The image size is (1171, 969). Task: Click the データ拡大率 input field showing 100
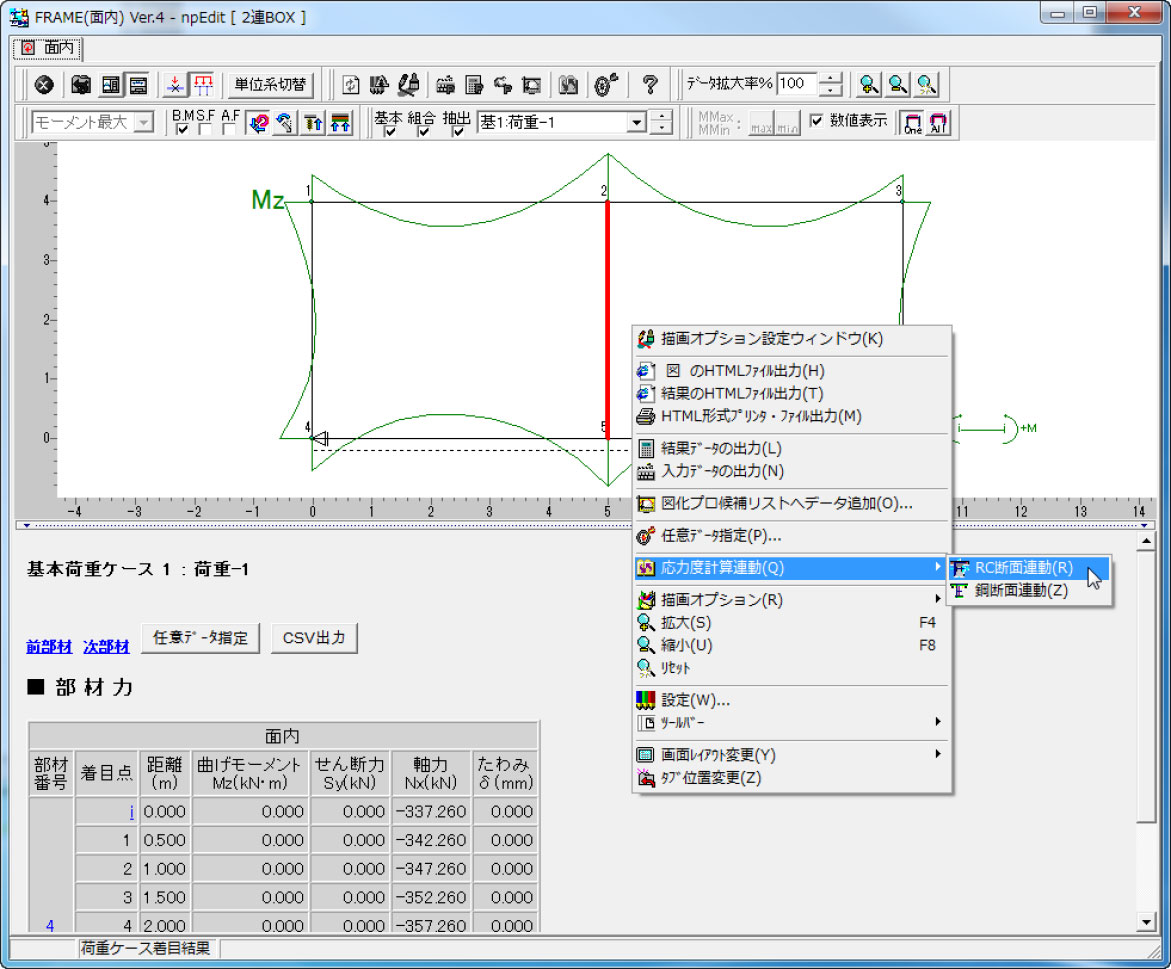click(797, 84)
